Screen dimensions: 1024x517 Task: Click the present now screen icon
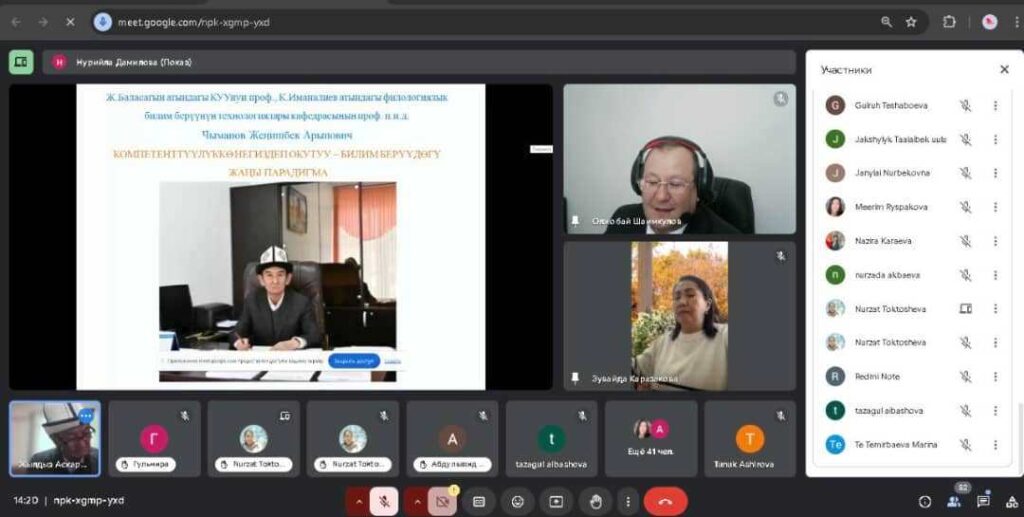(x=556, y=501)
